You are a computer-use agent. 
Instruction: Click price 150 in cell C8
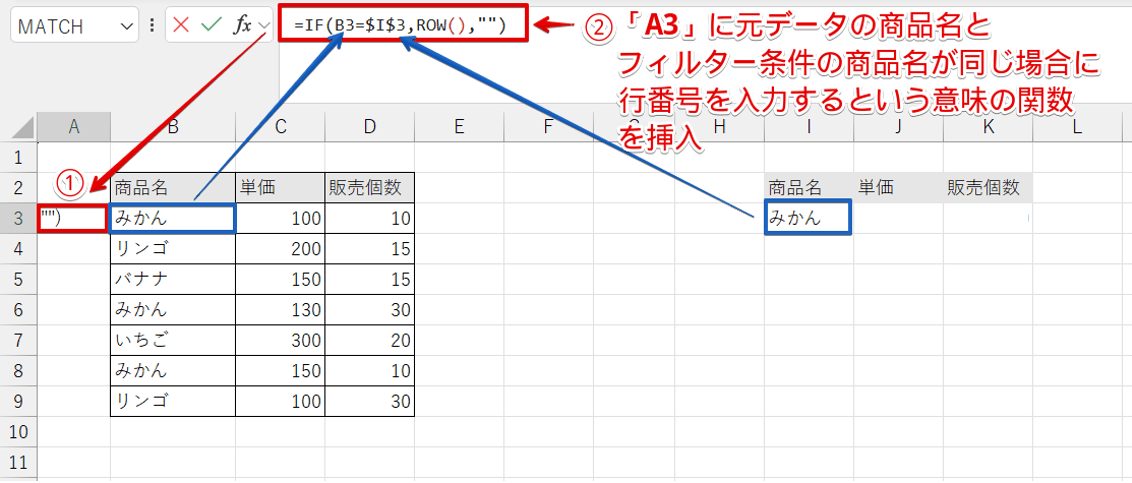click(280, 370)
